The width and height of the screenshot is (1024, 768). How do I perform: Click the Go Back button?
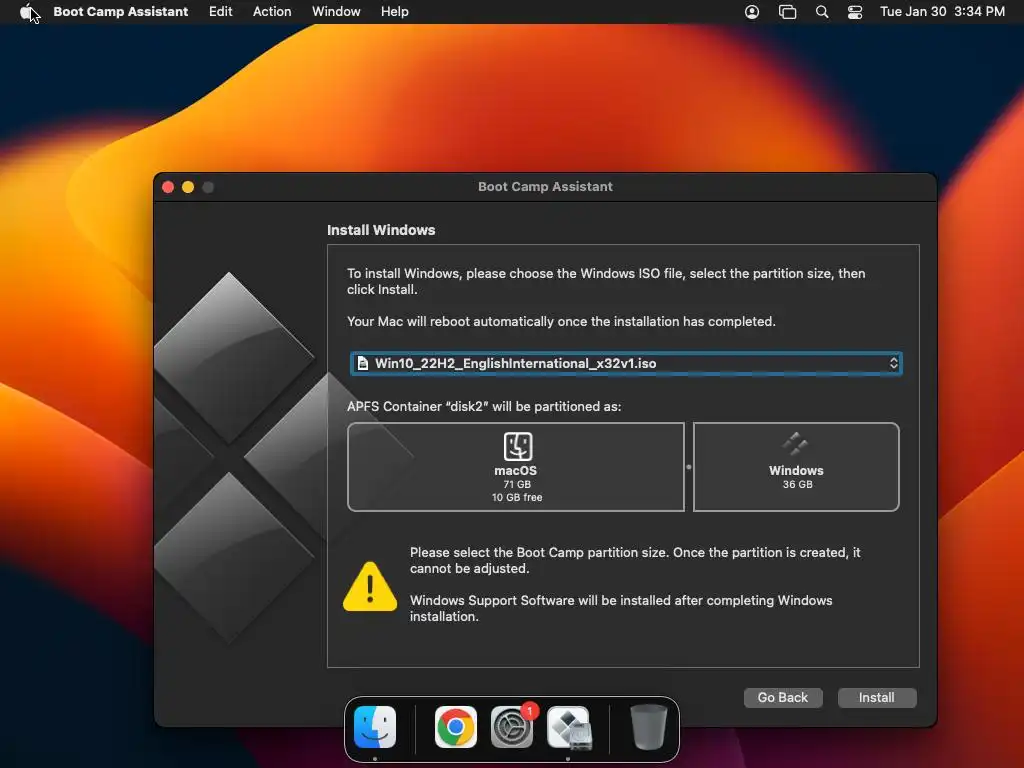tap(782, 697)
